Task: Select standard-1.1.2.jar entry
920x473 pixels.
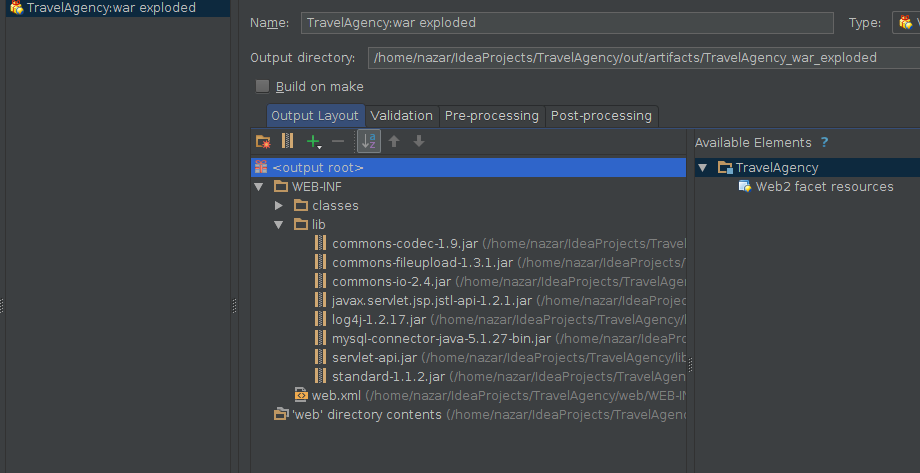Action: (x=388, y=377)
